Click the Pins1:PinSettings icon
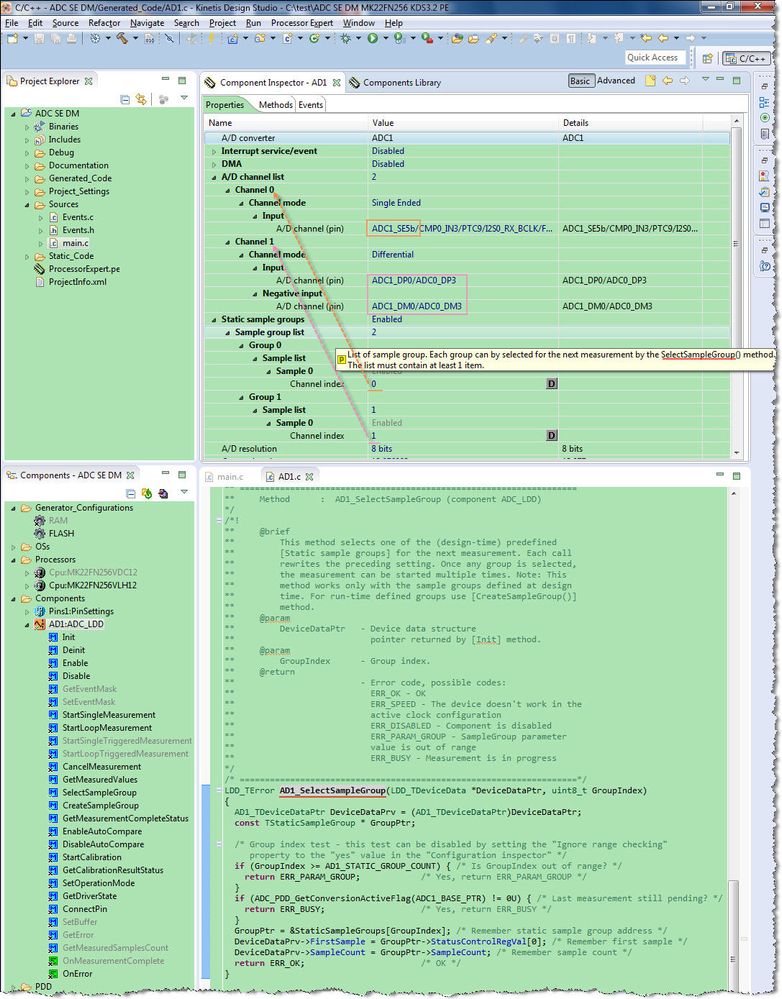 [x=40, y=611]
